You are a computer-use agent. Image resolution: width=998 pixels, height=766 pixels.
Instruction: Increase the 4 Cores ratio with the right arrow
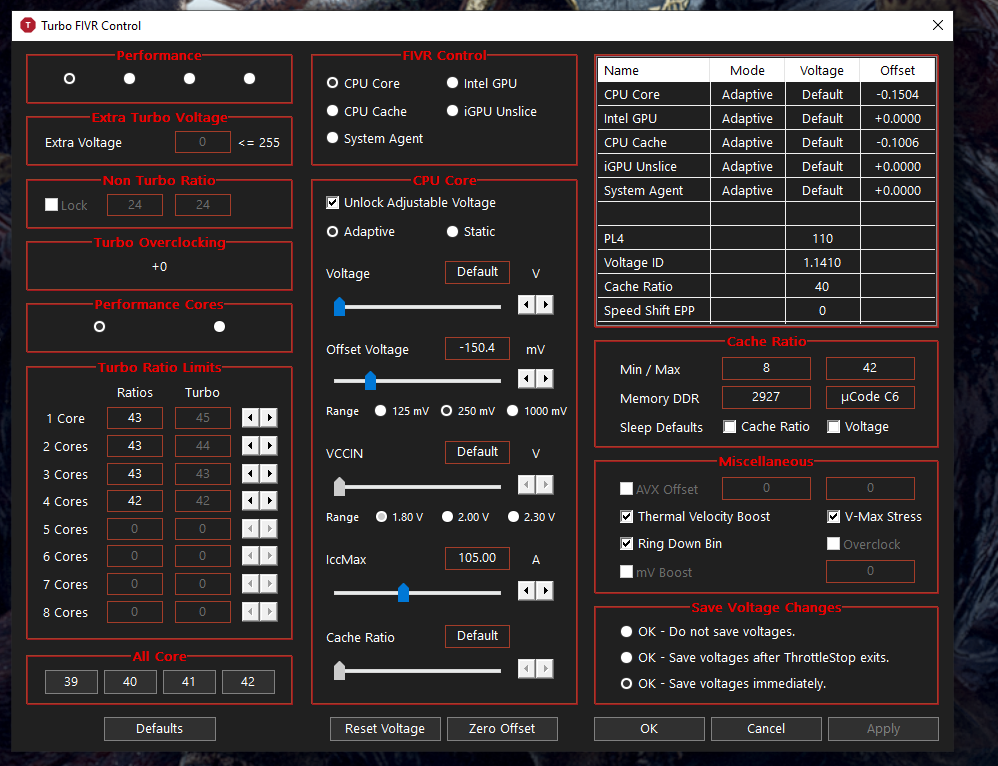click(269, 501)
